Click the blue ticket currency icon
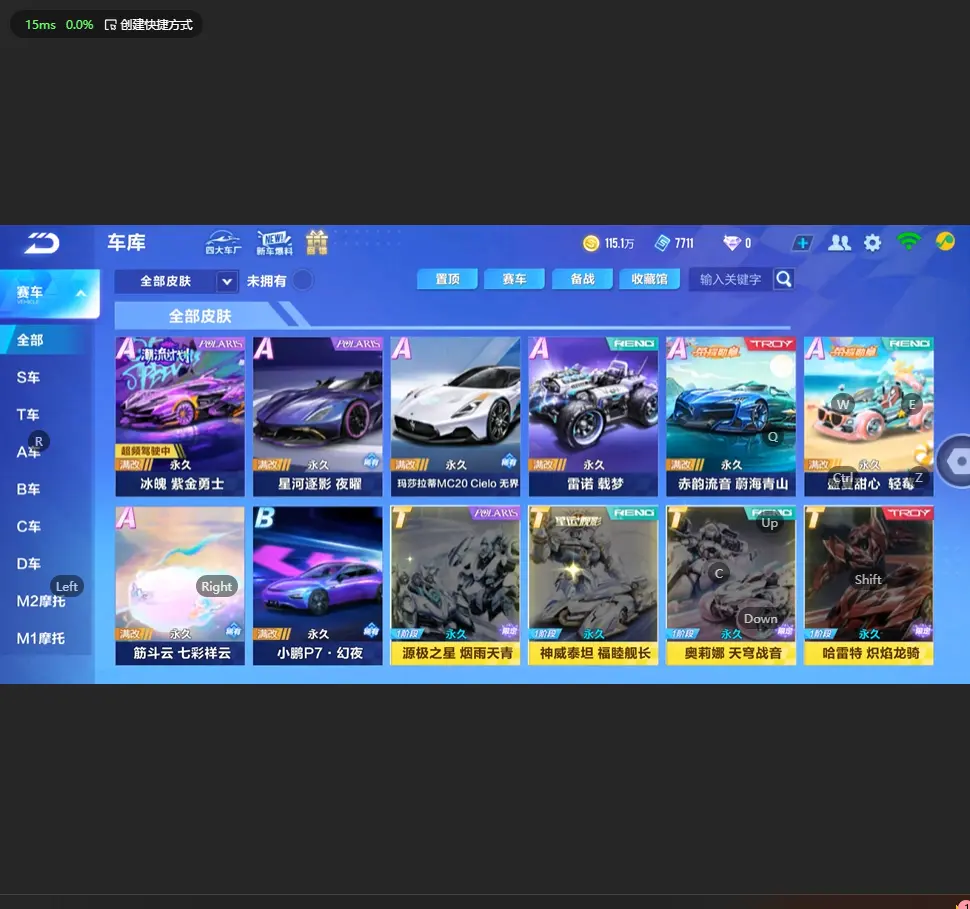The width and height of the screenshot is (970, 909). pyautogui.click(x=662, y=243)
